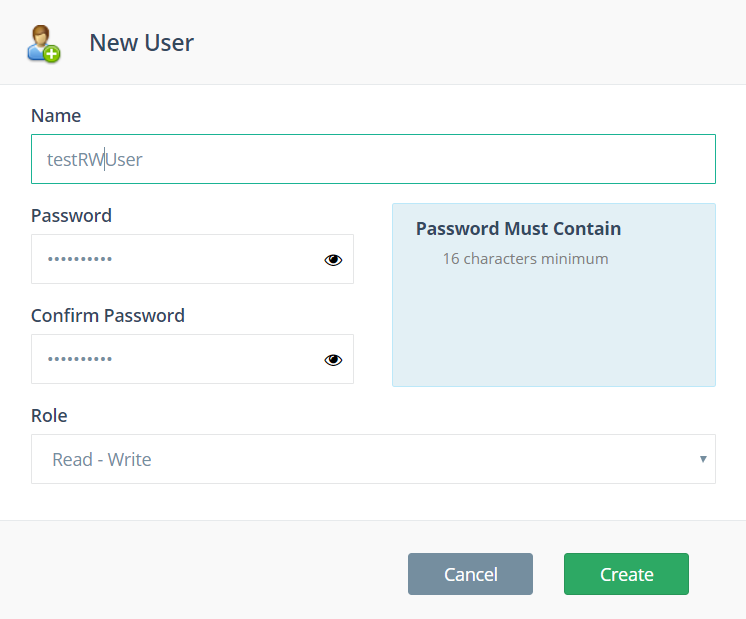746x619 pixels.
Task: Click inside the Password input field
Action: click(192, 259)
